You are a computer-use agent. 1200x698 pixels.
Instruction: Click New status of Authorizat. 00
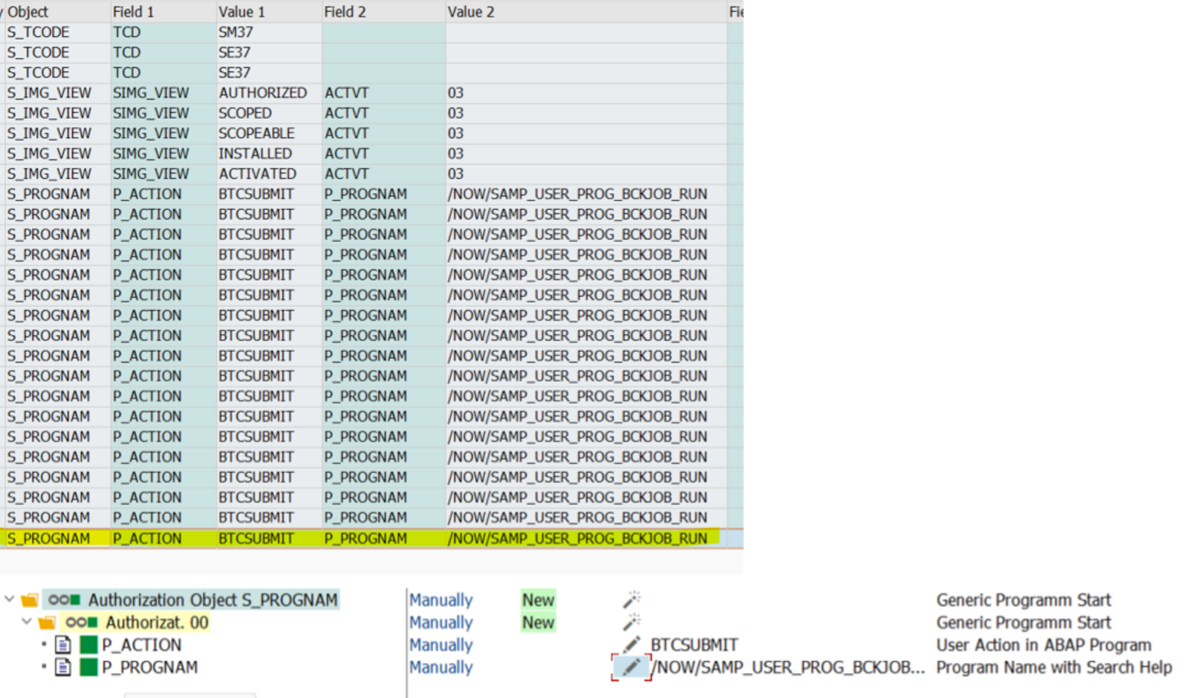click(538, 623)
